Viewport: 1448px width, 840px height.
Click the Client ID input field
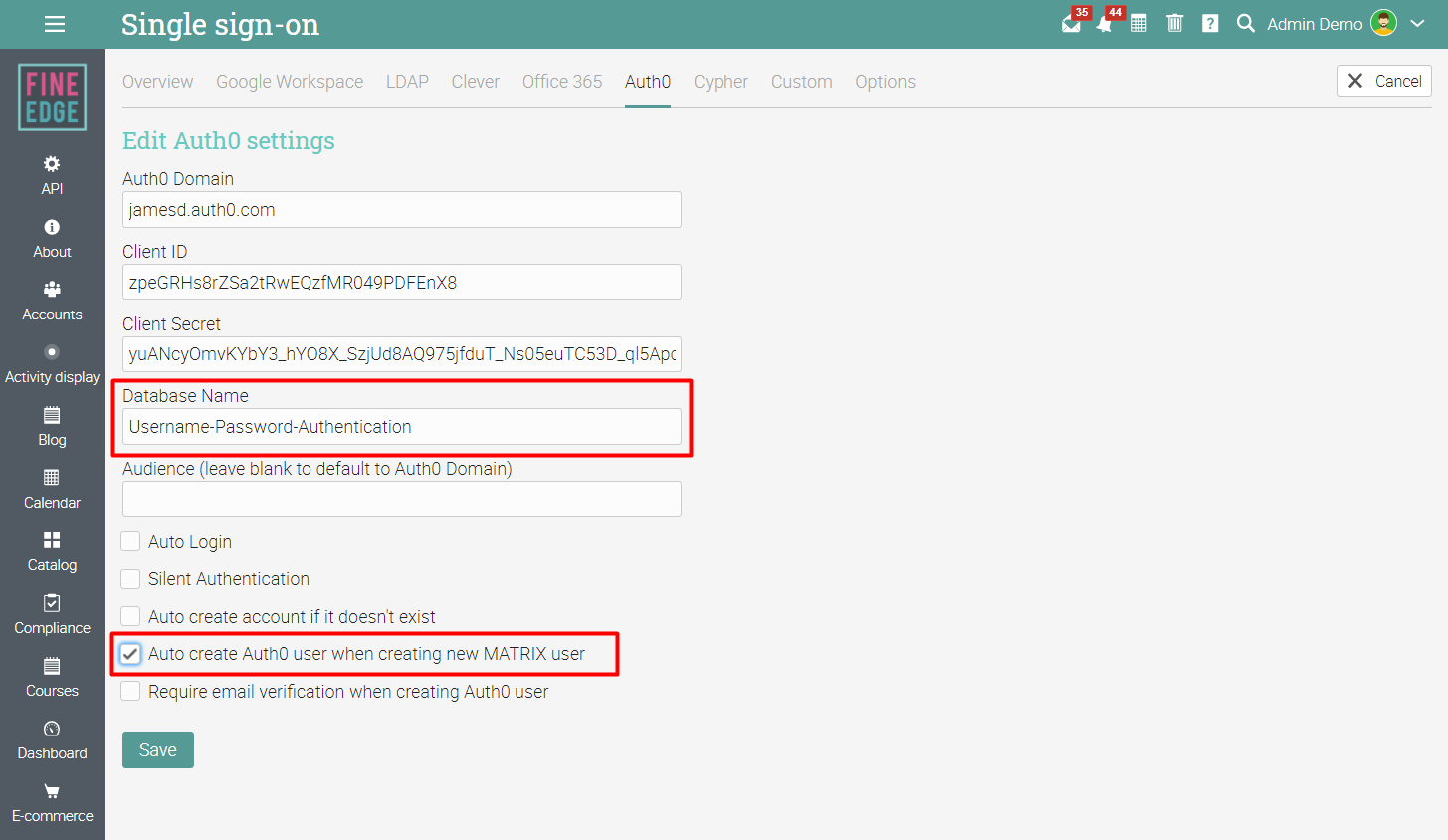(402, 282)
